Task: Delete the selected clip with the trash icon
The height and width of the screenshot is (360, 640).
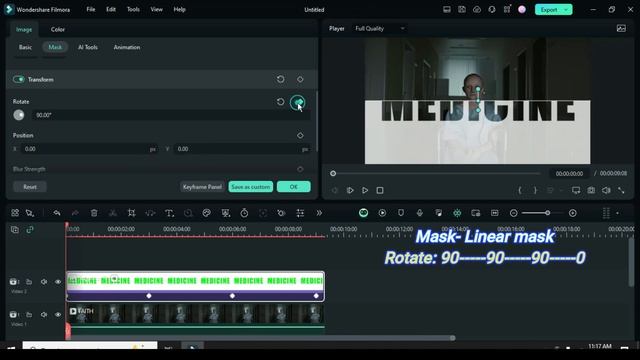Action: coord(94,213)
